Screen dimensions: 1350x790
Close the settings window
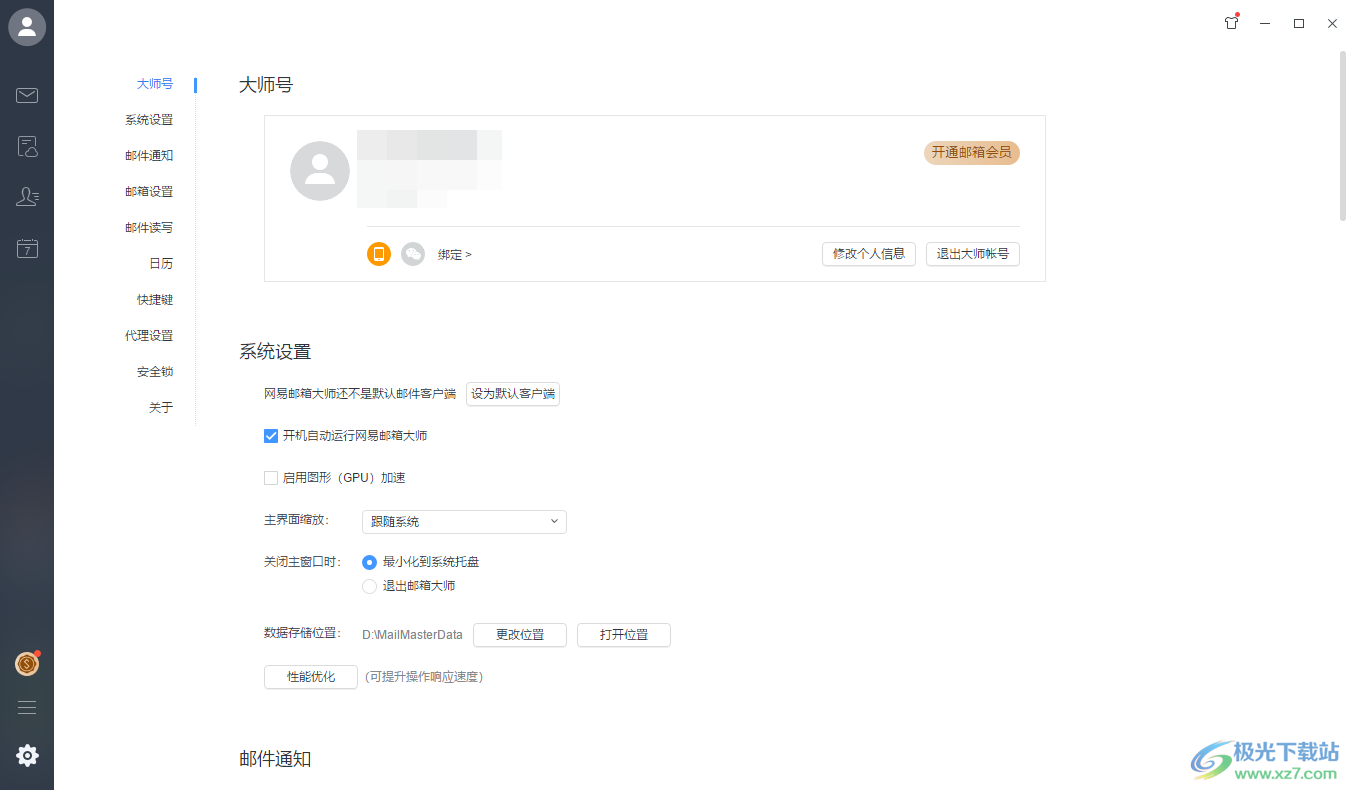point(1332,23)
